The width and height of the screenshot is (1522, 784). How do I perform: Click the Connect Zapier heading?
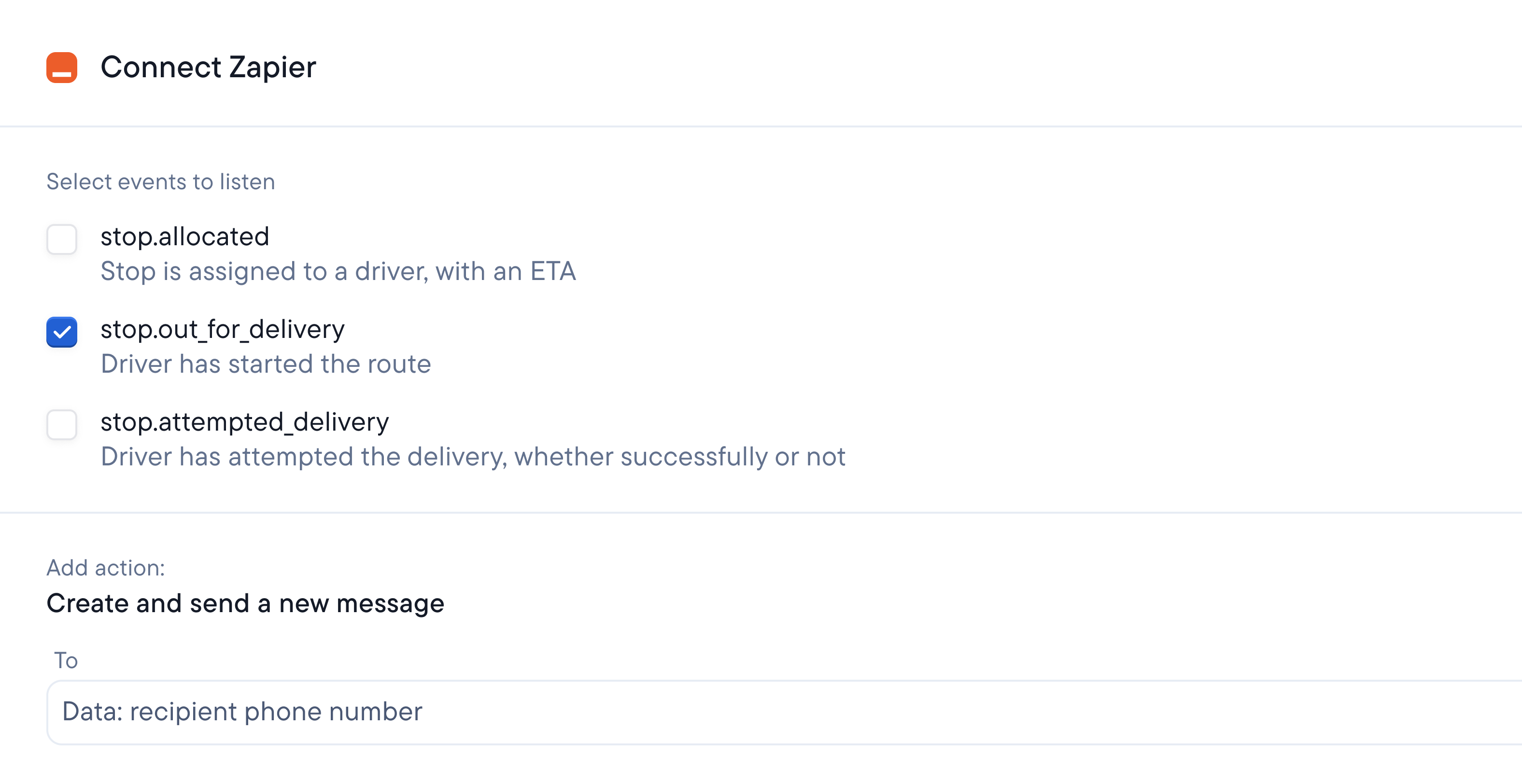click(x=208, y=67)
